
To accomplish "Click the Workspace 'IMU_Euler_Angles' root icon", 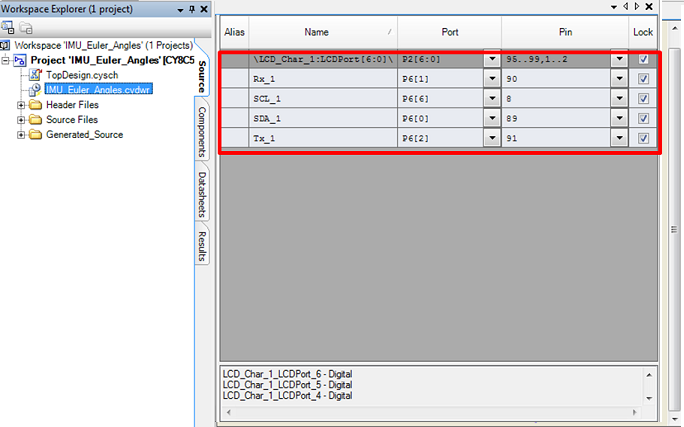I will 6,46.
